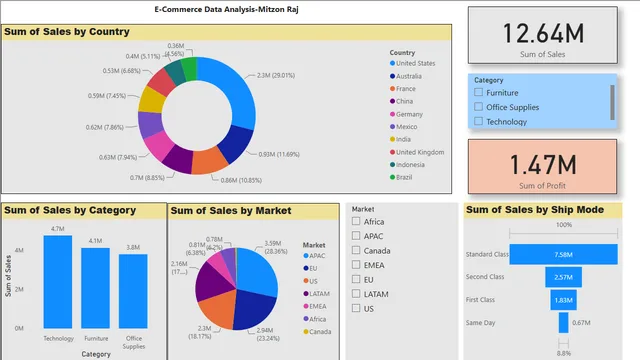Tick the EMEA market checkbox
This screenshot has width=640, height=360.
[356, 264]
